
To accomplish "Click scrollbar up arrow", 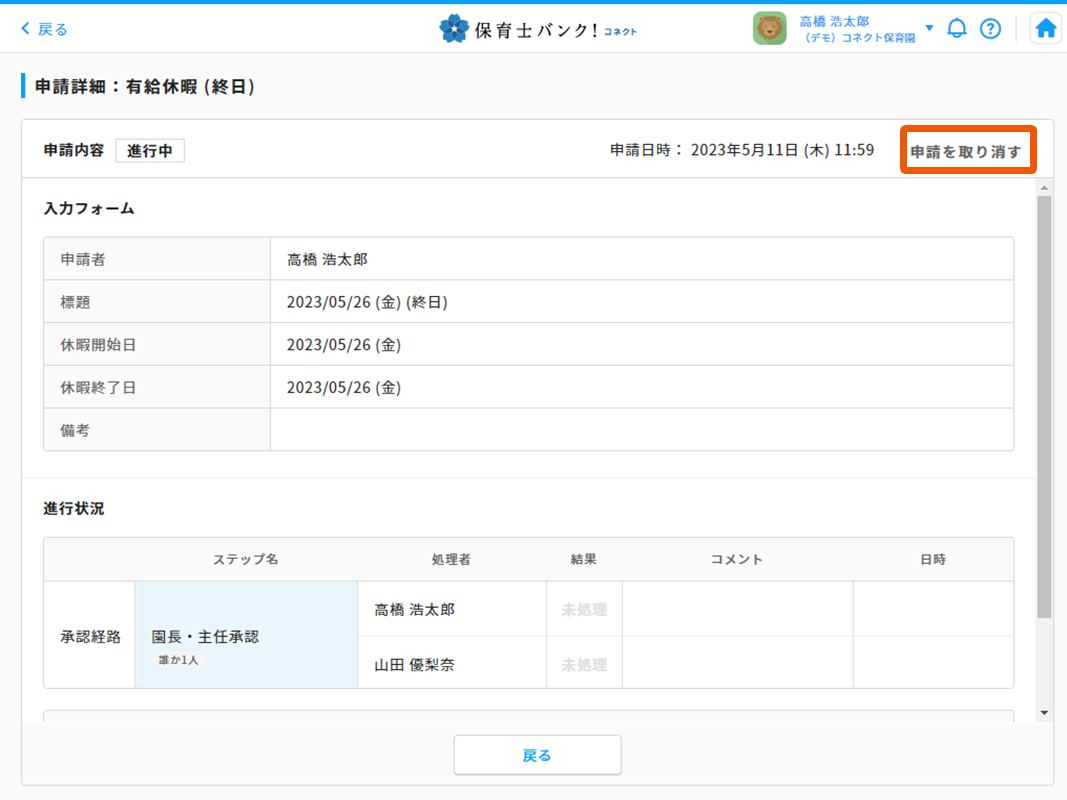I will (x=1044, y=188).
